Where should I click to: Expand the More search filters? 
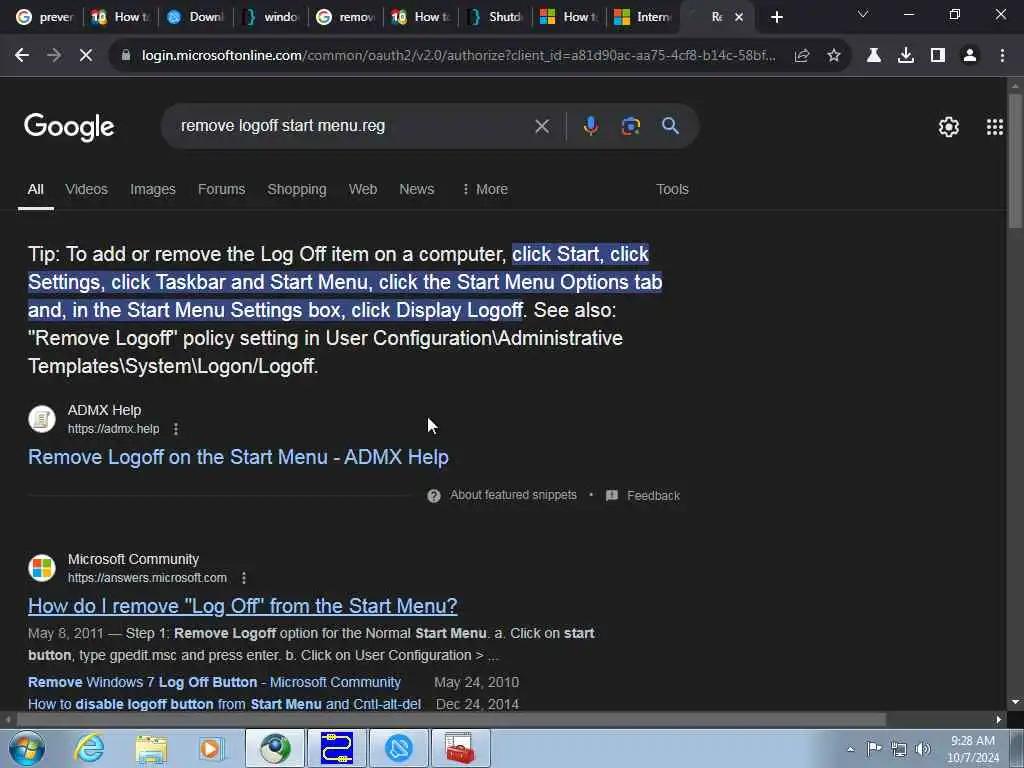click(485, 189)
